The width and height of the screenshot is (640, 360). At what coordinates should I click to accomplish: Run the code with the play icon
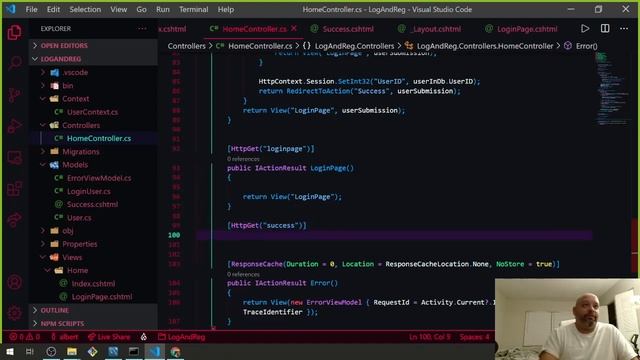click(585, 29)
